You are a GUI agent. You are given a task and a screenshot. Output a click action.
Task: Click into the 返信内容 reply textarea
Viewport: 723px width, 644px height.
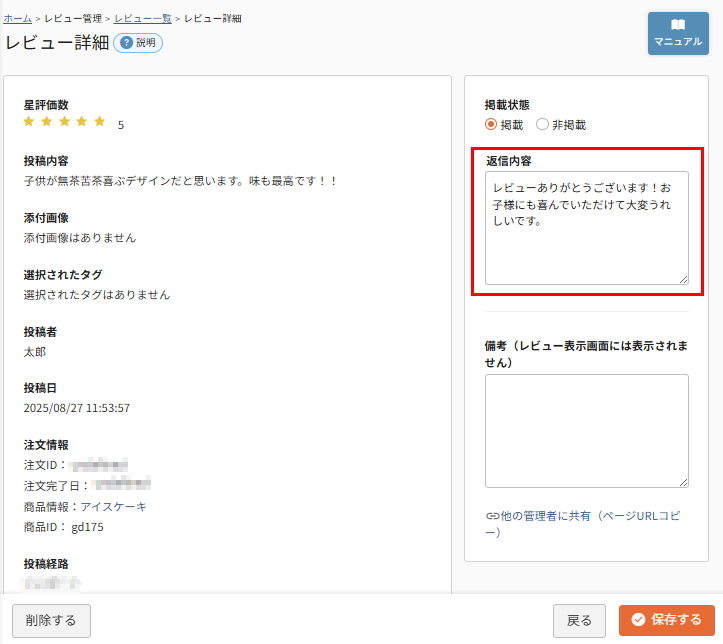(x=587, y=228)
